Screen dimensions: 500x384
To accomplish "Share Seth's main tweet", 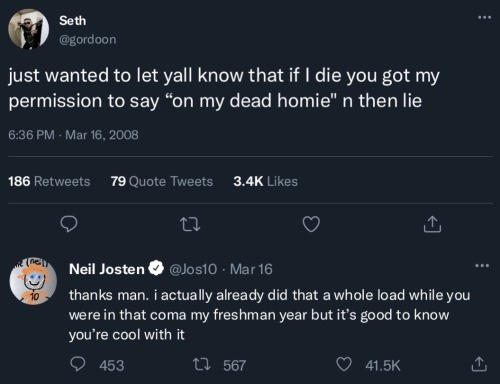I will tap(432, 224).
